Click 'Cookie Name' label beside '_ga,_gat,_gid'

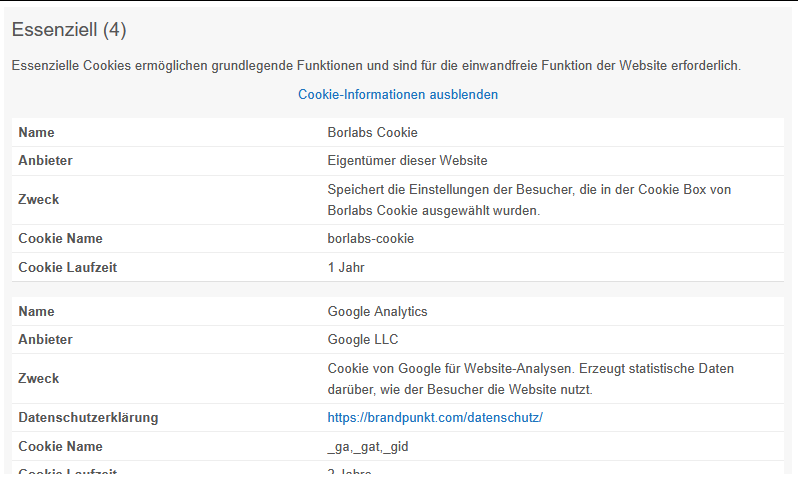coord(61,447)
